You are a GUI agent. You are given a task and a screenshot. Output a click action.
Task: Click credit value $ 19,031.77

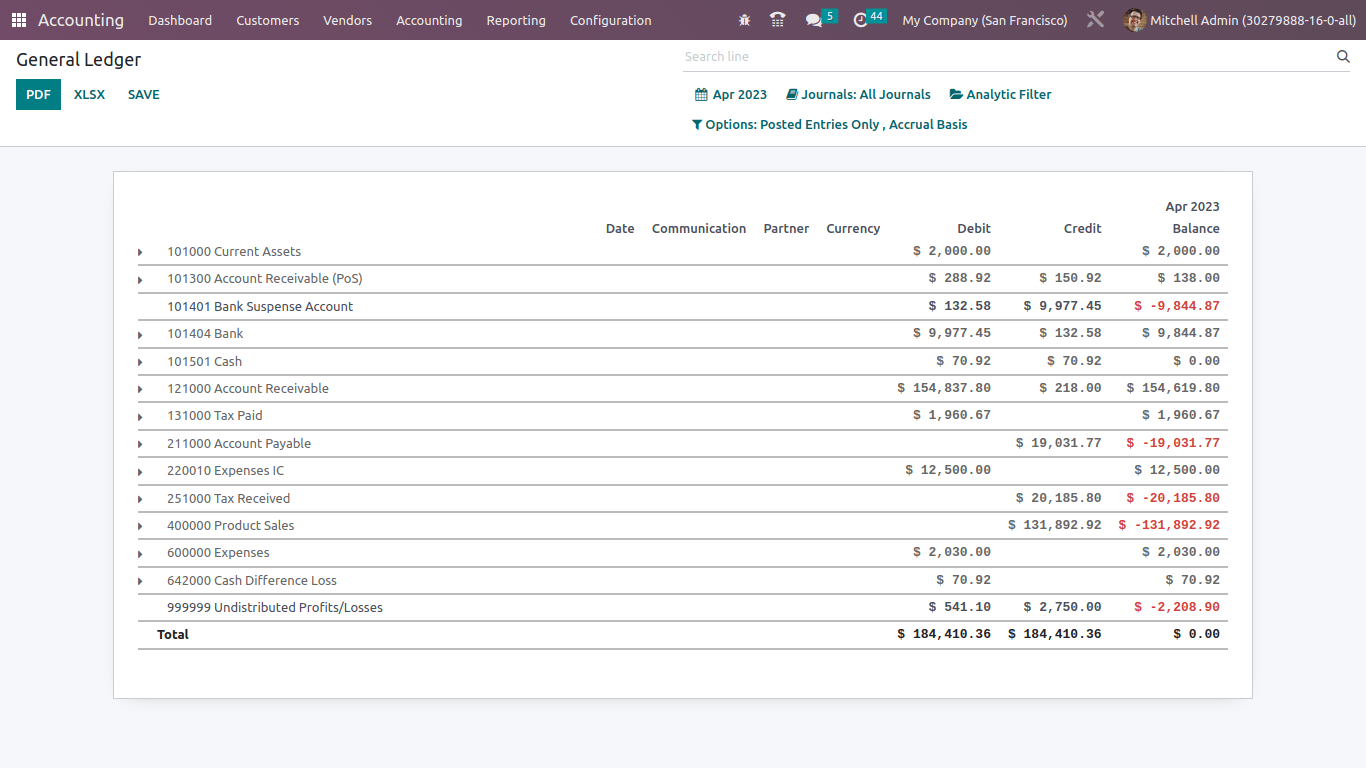pos(1058,443)
